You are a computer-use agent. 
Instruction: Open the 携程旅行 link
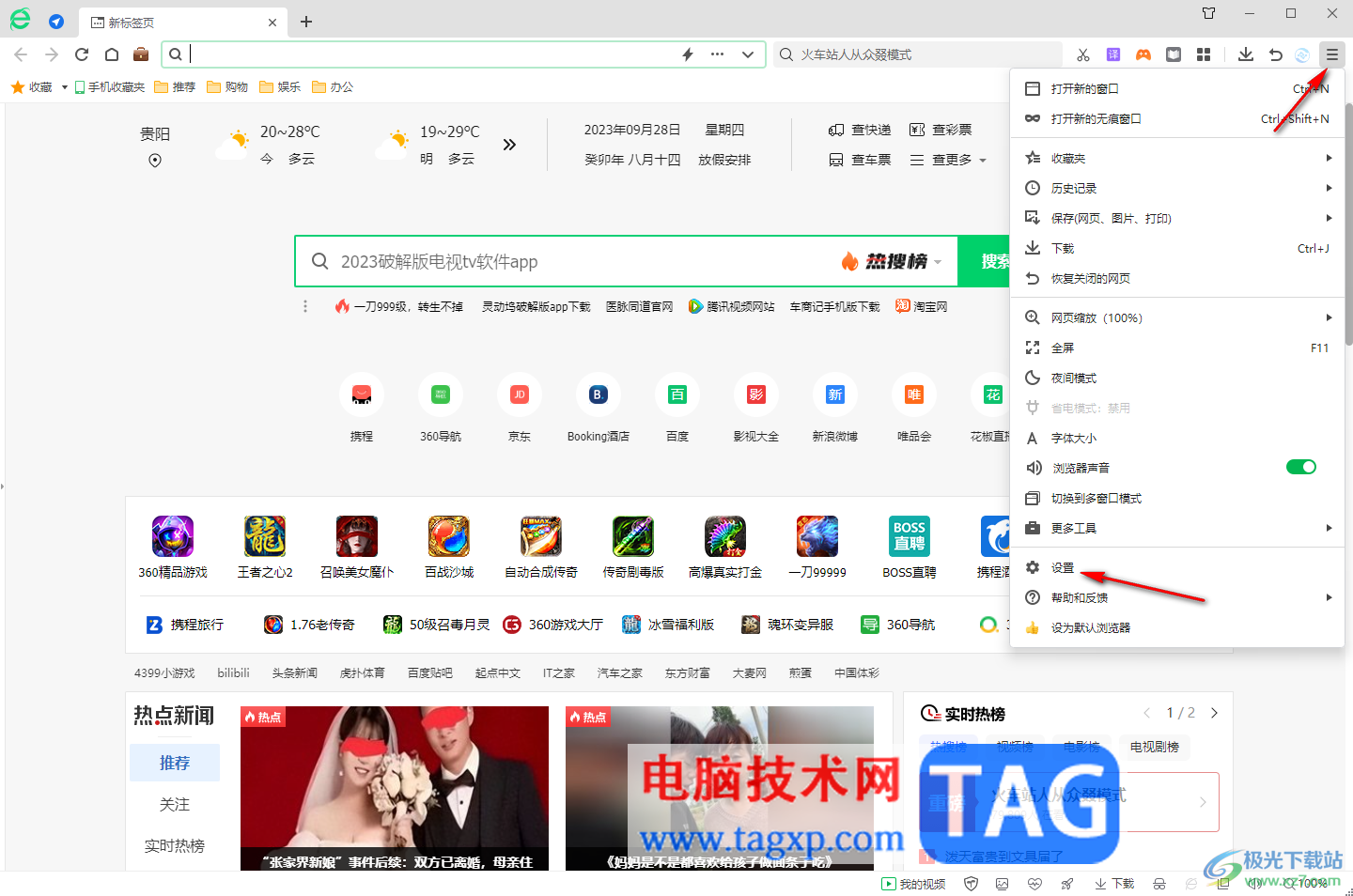(x=185, y=625)
